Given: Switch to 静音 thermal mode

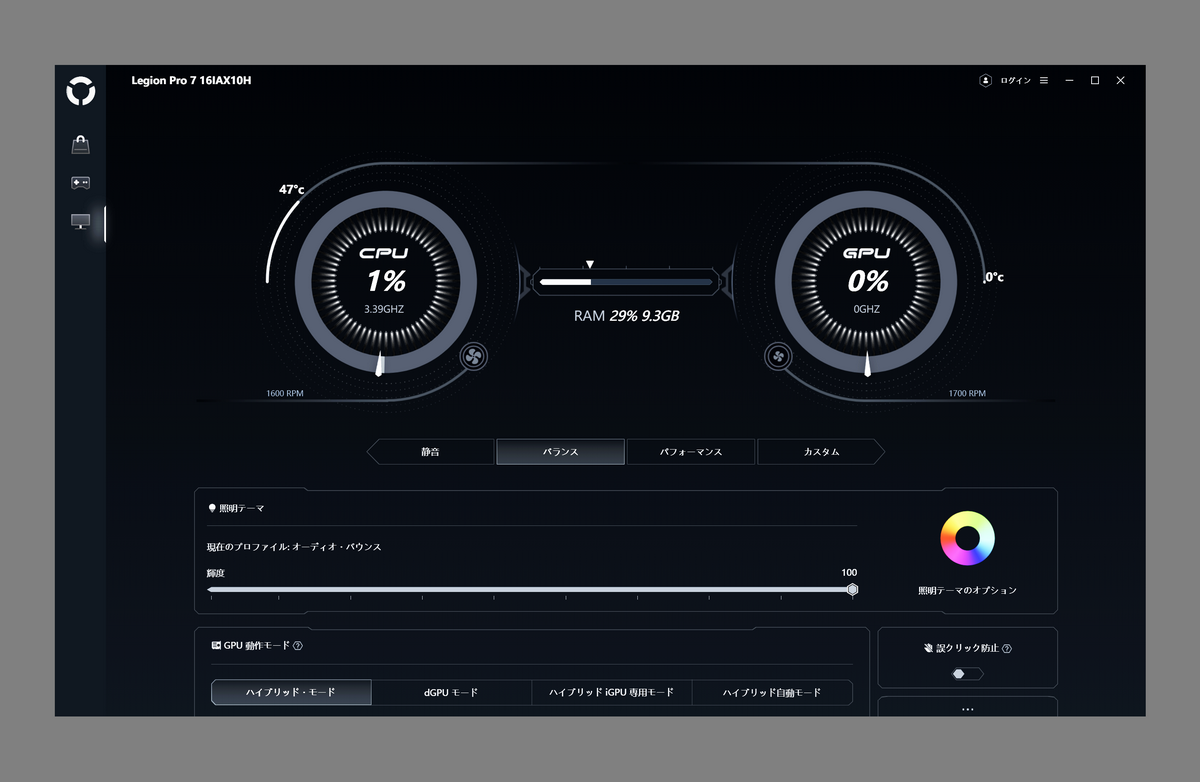Looking at the screenshot, I should coord(430,452).
